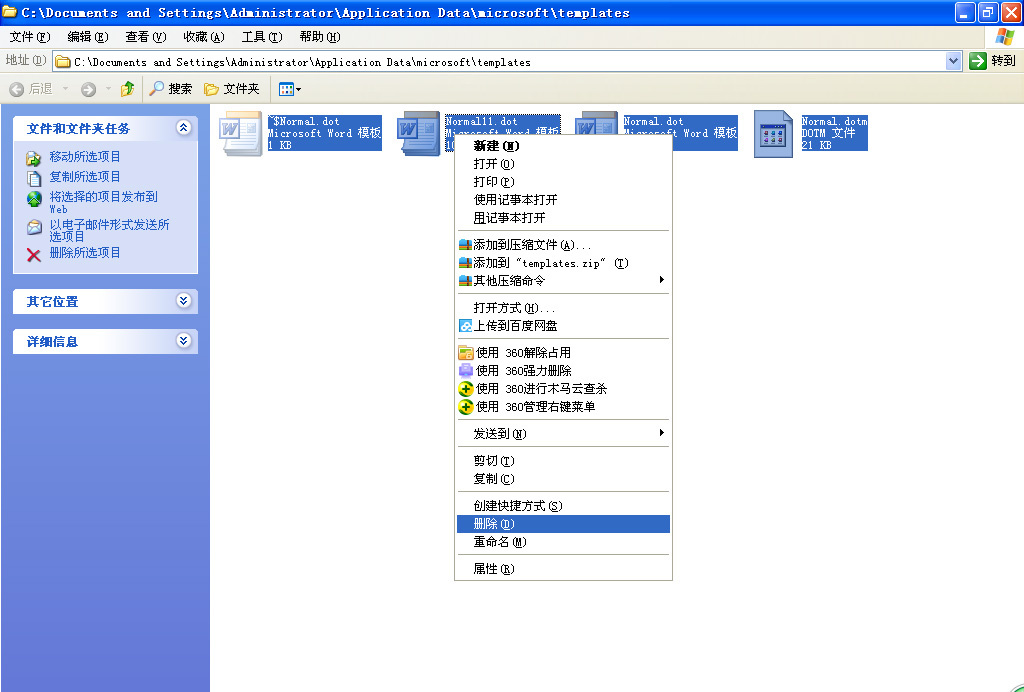The image size is (1024, 692).
Task: Choose 复制(C) in context menu
Action: 563,479
